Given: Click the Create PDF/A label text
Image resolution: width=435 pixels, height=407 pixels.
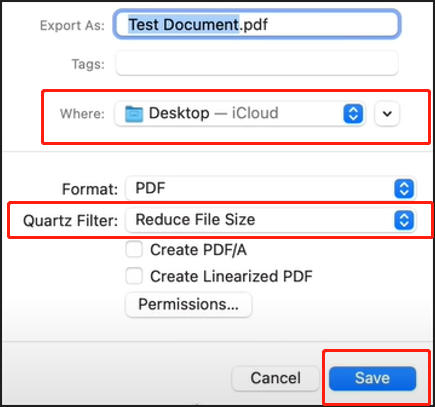Looking at the screenshot, I should pyautogui.click(x=198, y=250).
